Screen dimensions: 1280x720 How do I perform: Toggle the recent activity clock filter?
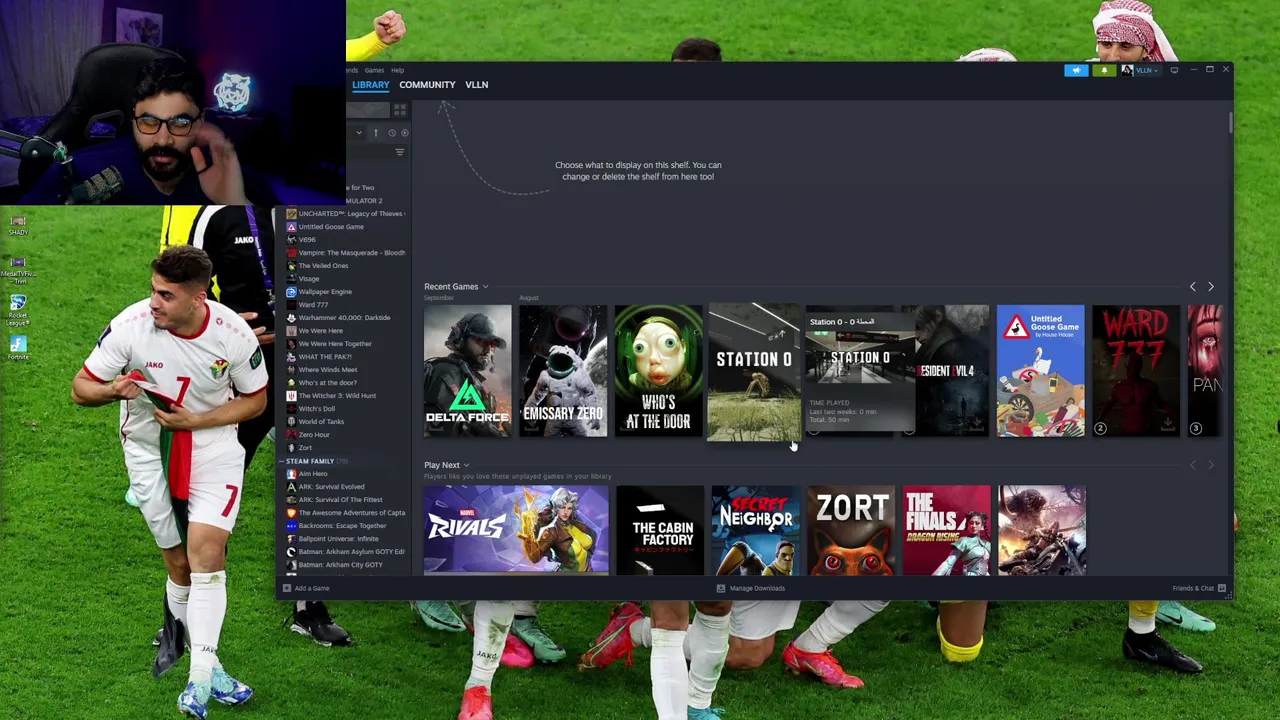(x=391, y=132)
